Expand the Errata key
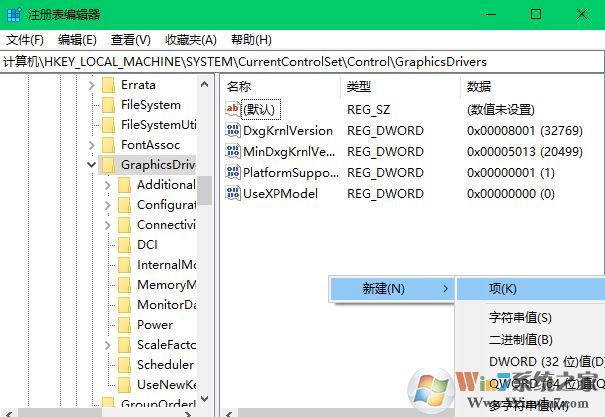The width and height of the screenshot is (605, 417). (x=91, y=85)
